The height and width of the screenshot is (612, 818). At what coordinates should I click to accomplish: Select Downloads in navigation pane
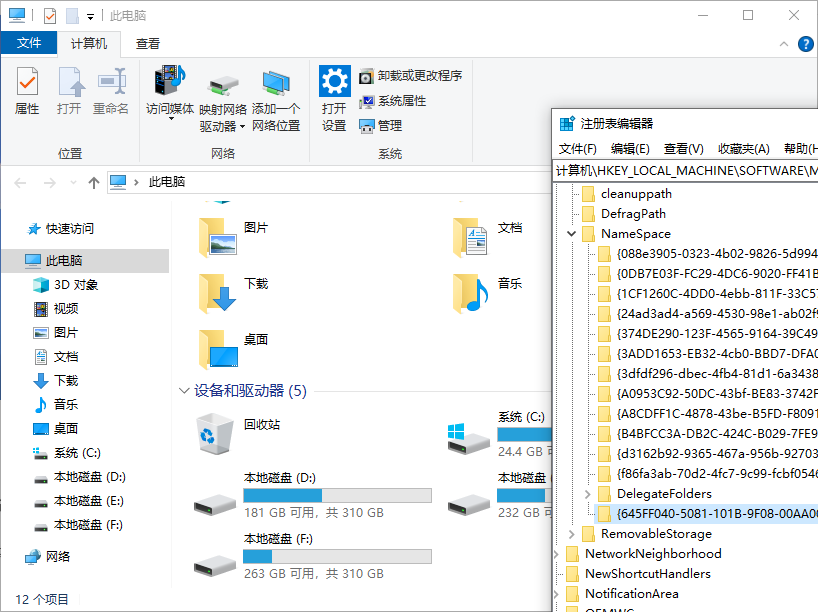tap(56, 381)
